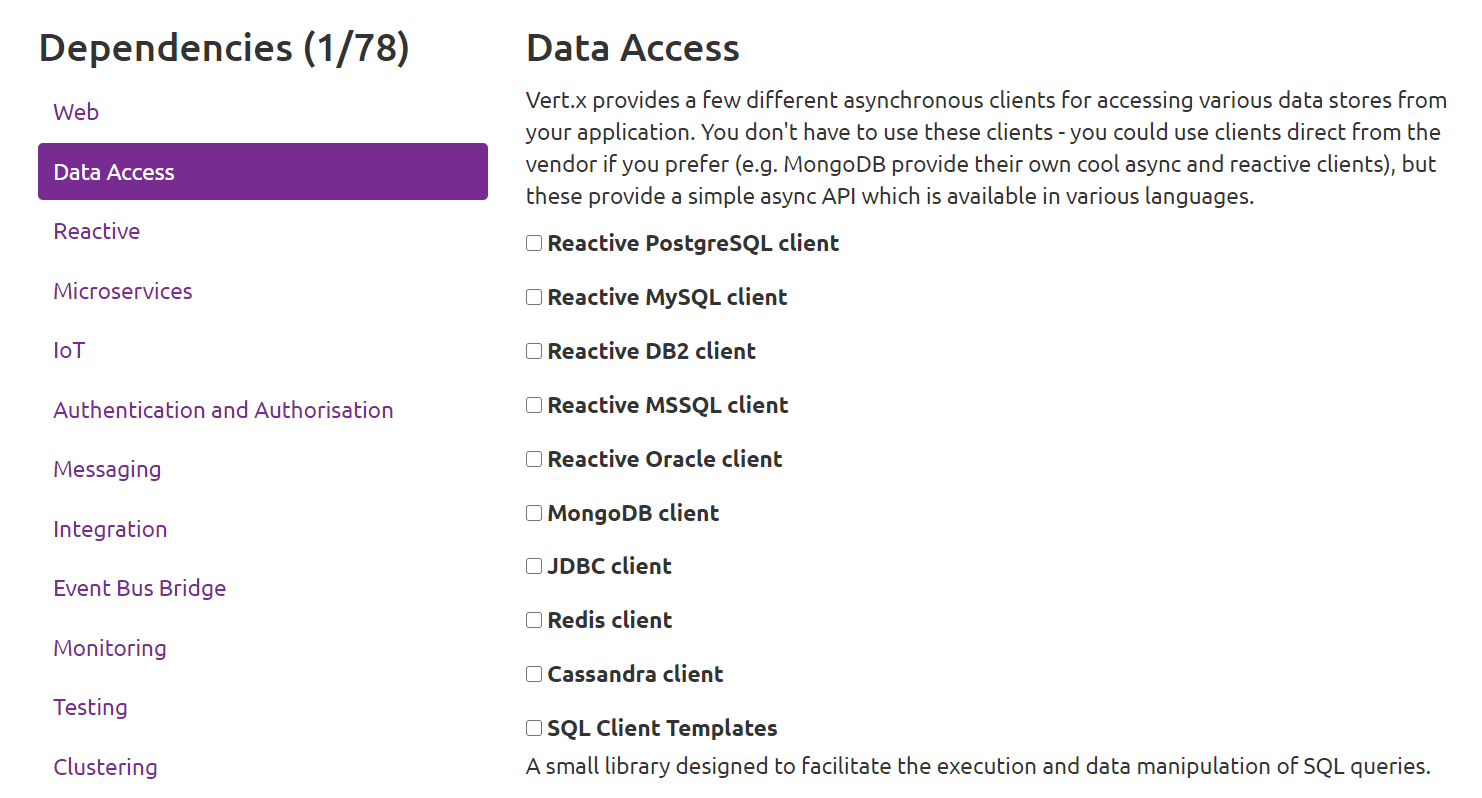This screenshot has width=1482, height=798.
Task: Enable the Reactive PostgreSQL client checkbox
Action: 534,243
